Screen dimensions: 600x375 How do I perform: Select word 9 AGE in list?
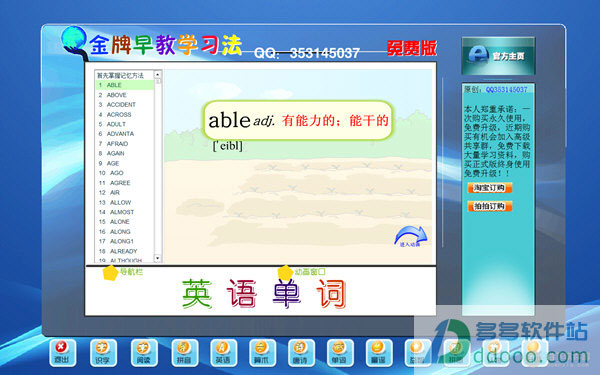pyautogui.click(x=124, y=163)
